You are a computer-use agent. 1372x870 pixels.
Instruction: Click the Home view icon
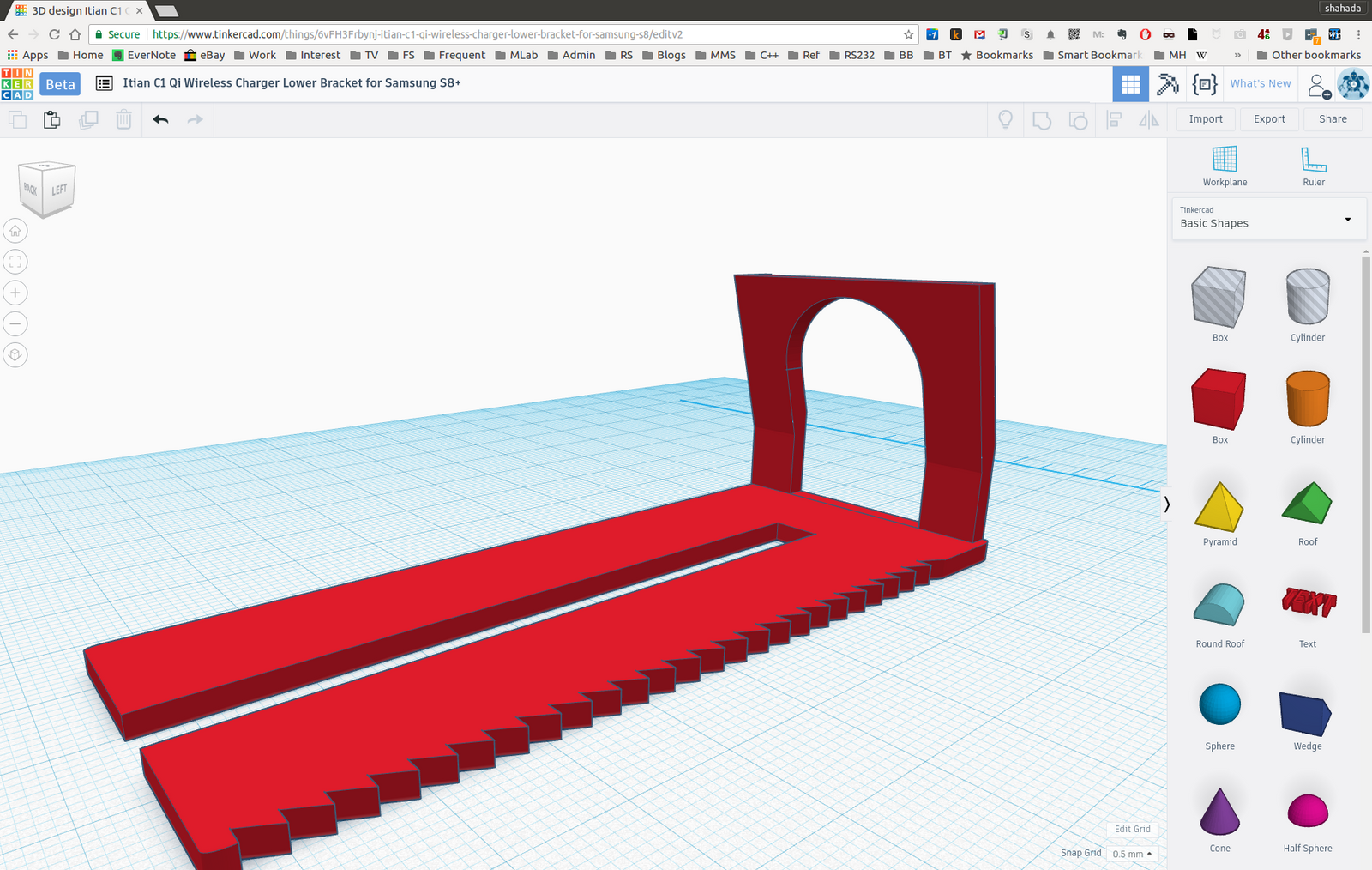pos(15,231)
